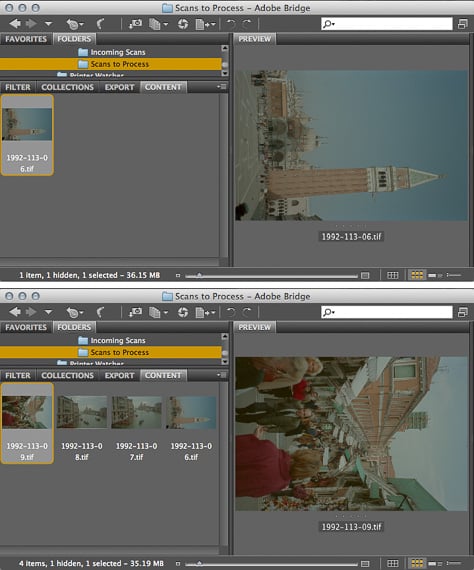
Task: View content as list in 1-item window
Action: tap(454, 275)
